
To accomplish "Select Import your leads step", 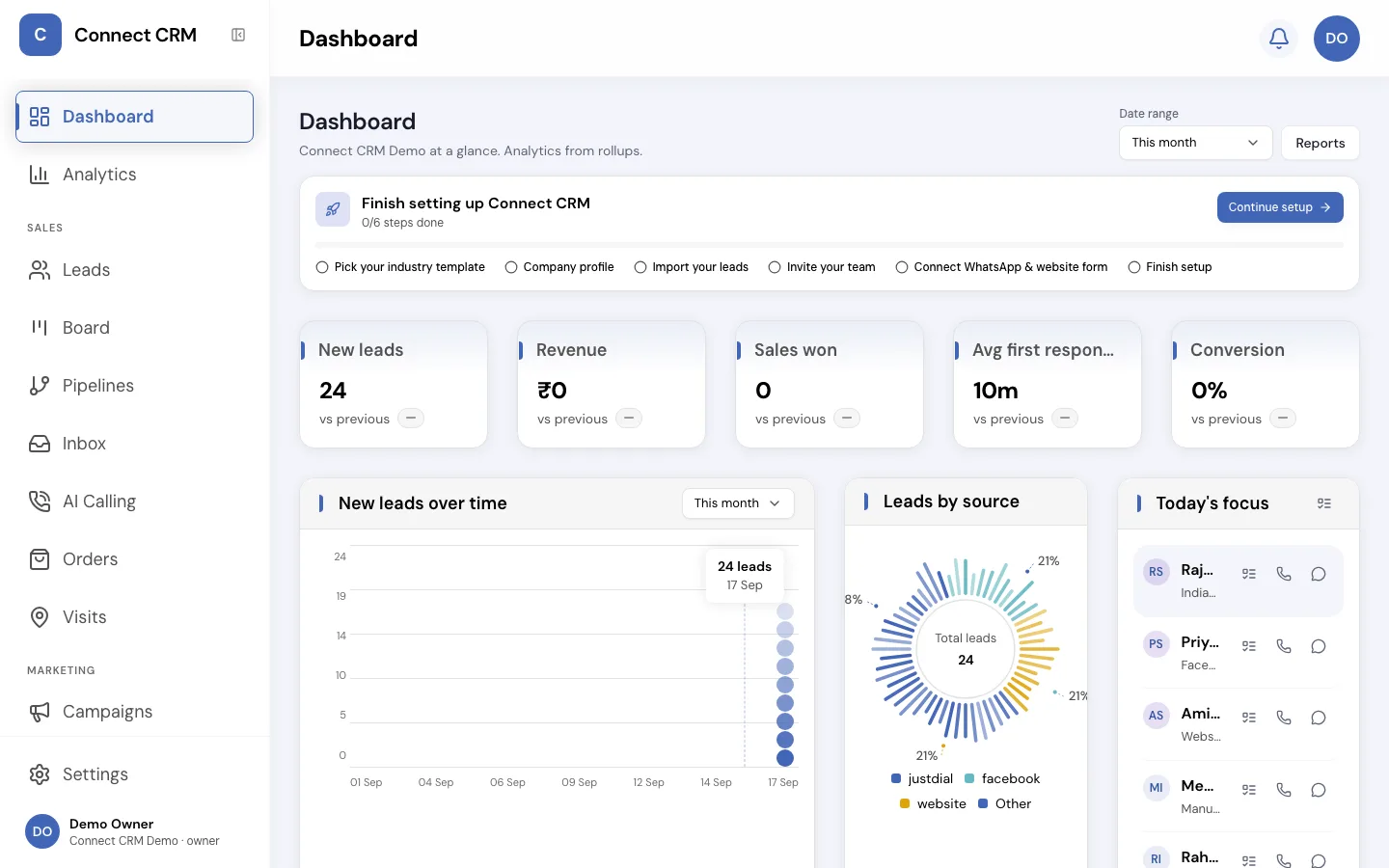I will 692,267.
